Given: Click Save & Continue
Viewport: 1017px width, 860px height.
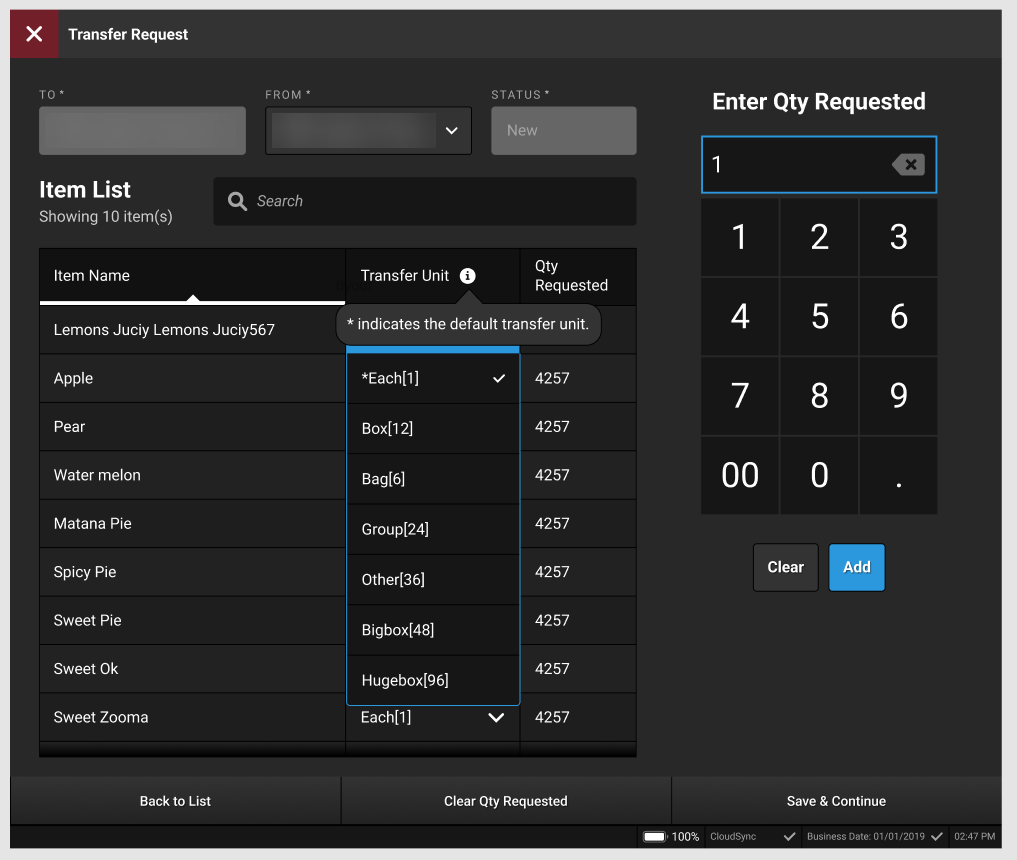Looking at the screenshot, I should tap(836, 801).
